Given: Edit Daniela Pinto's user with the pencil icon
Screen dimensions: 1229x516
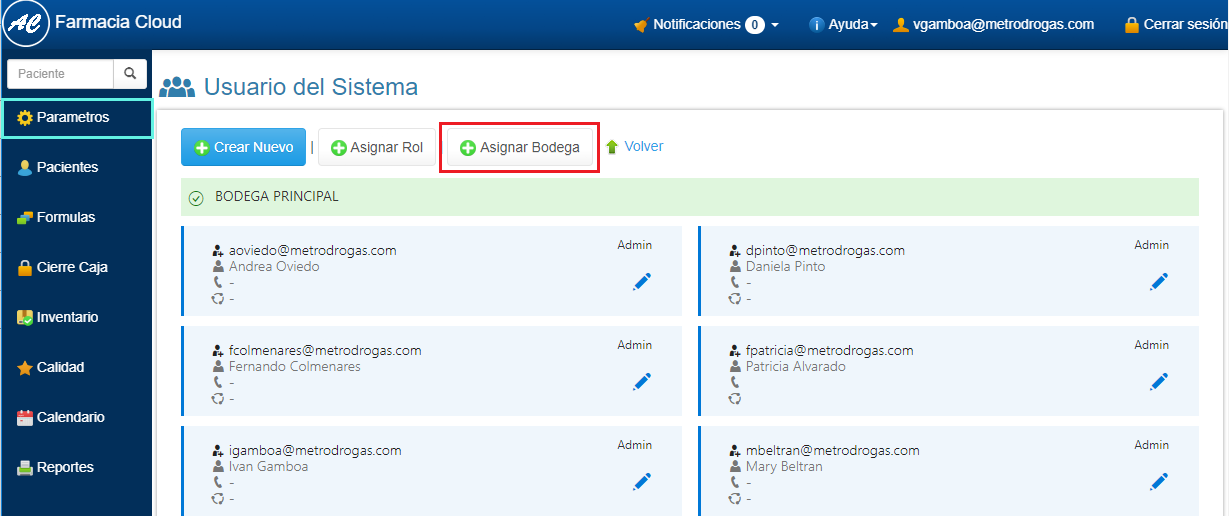Looking at the screenshot, I should [1159, 282].
